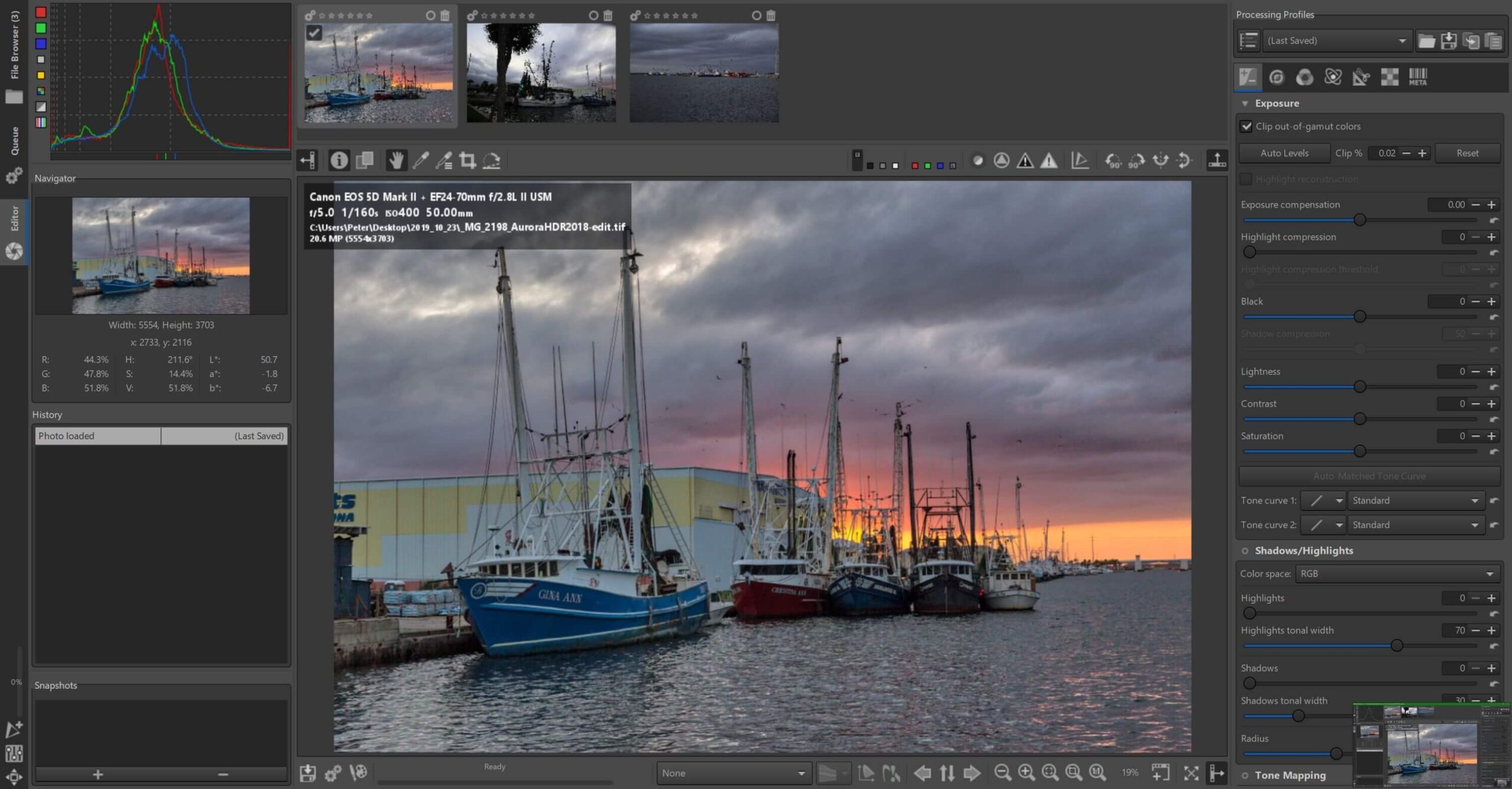Viewport: 1512px width, 789px height.
Task: Flip the image horizontally
Action: pos(1161,160)
